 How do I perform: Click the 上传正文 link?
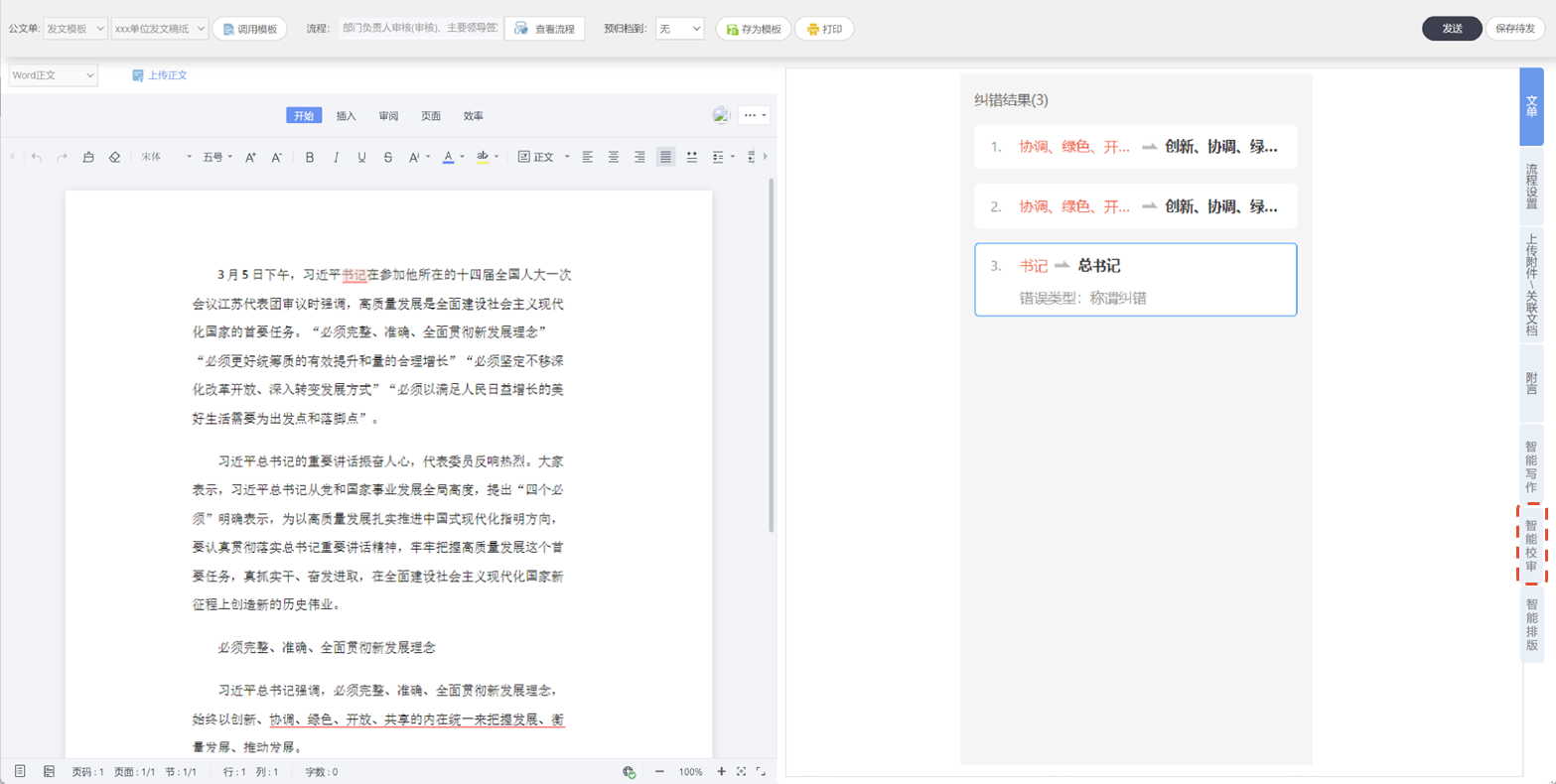[160, 75]
